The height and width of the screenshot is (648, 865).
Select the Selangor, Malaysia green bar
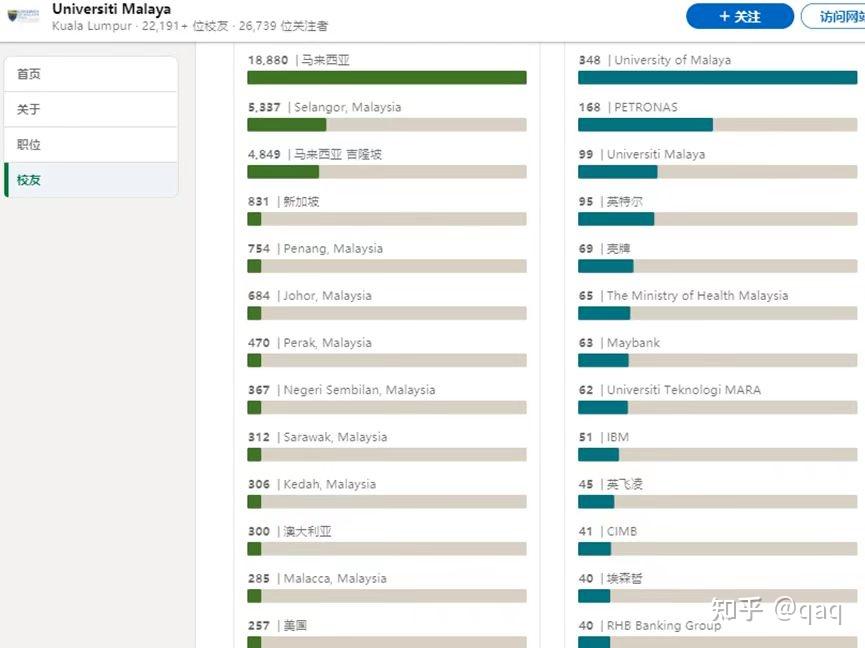pyautogui.click(x=386, y=124)
